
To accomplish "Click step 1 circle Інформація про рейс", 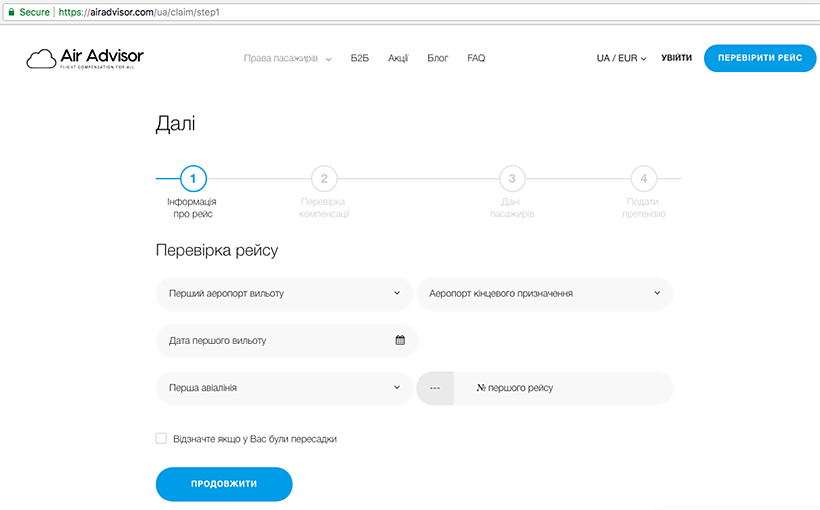I will click(x=193, y=179).
